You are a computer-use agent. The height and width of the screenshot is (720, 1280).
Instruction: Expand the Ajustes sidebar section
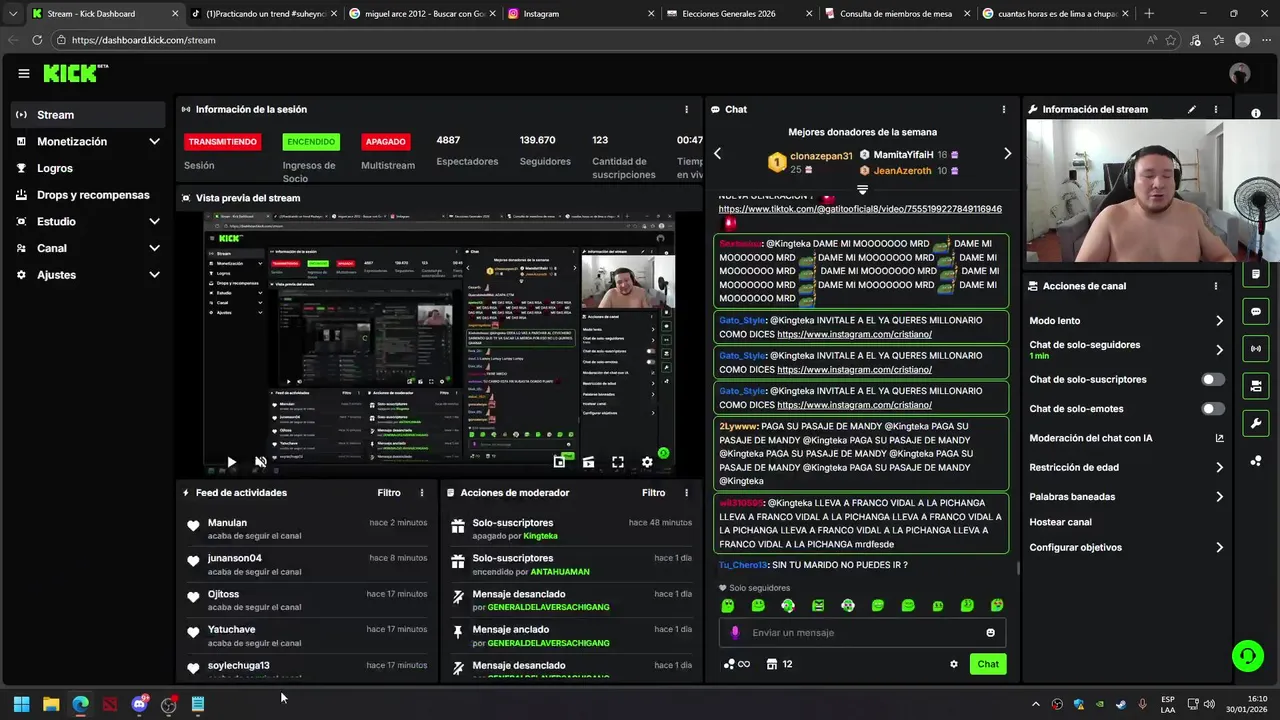(x=88, y=275)
